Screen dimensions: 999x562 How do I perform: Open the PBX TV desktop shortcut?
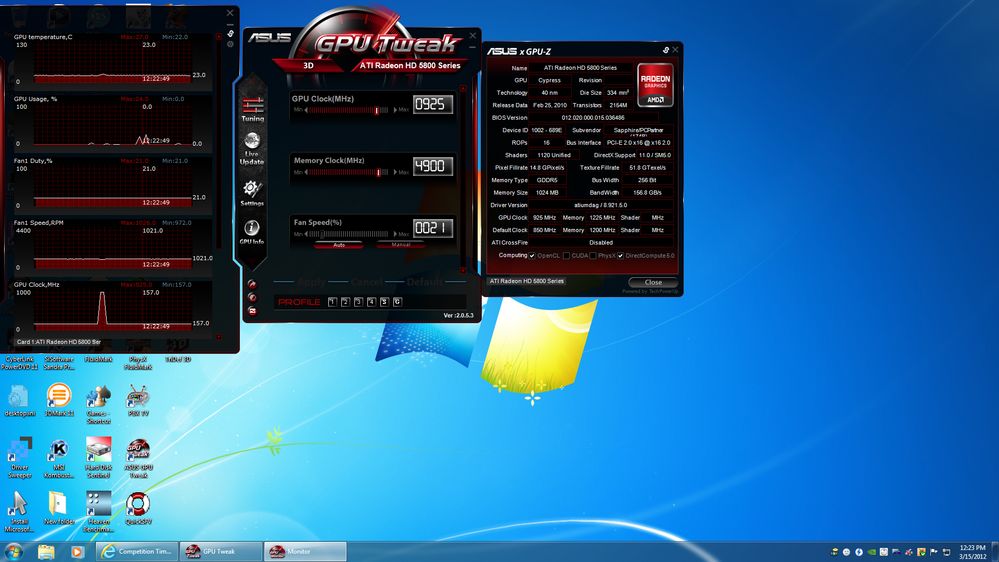138,400
